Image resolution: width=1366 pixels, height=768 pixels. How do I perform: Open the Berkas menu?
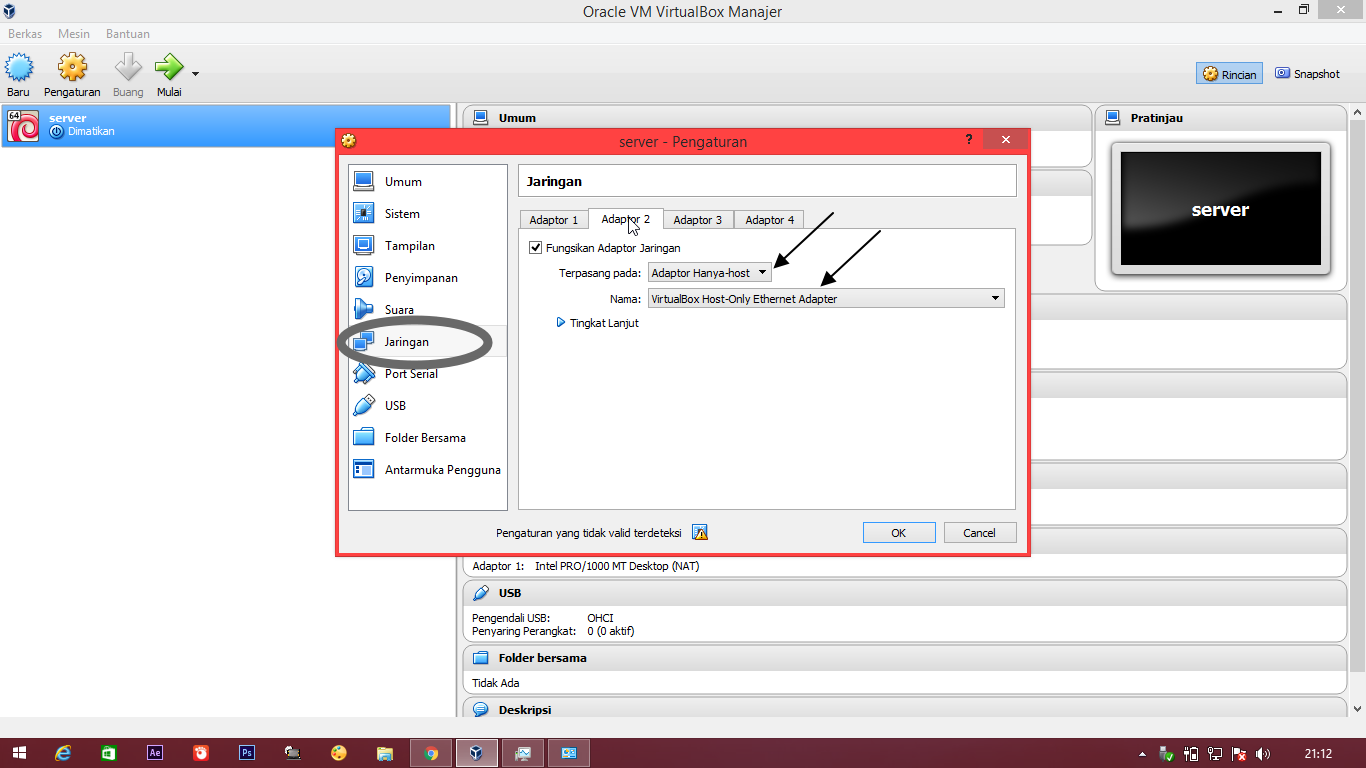pos(25,34)
